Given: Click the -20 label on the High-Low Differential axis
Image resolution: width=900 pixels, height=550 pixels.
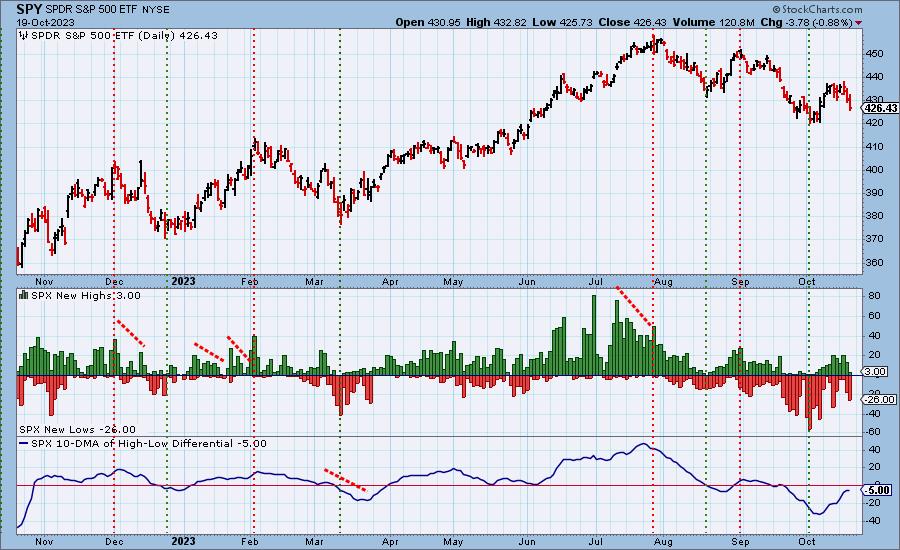Looking at the screenshot, I should pyautogui.click(x=873, y=503).
